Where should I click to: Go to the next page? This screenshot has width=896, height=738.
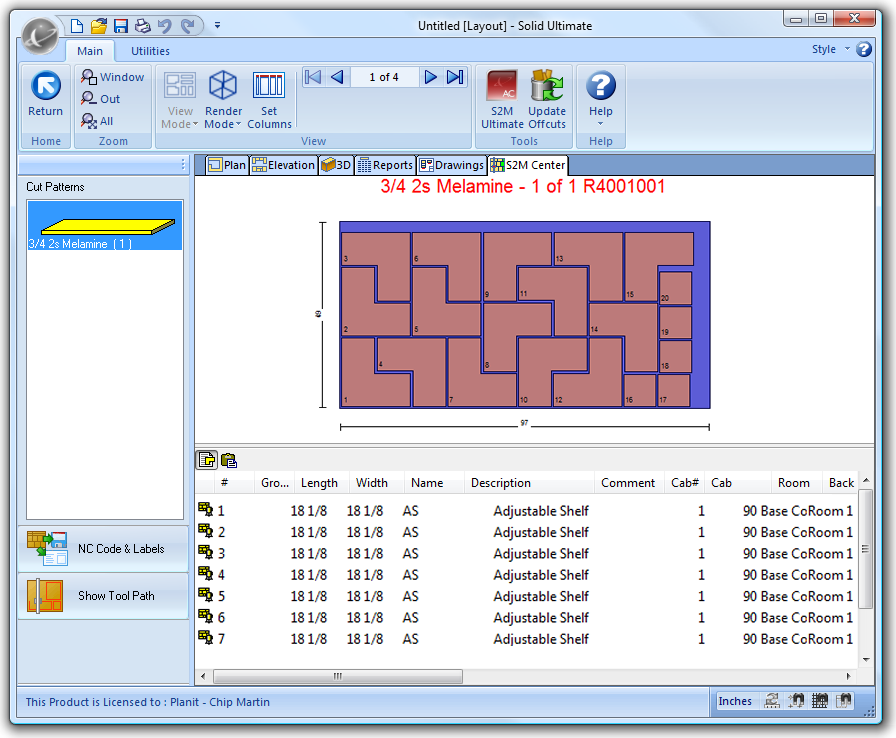coord(430,77)
